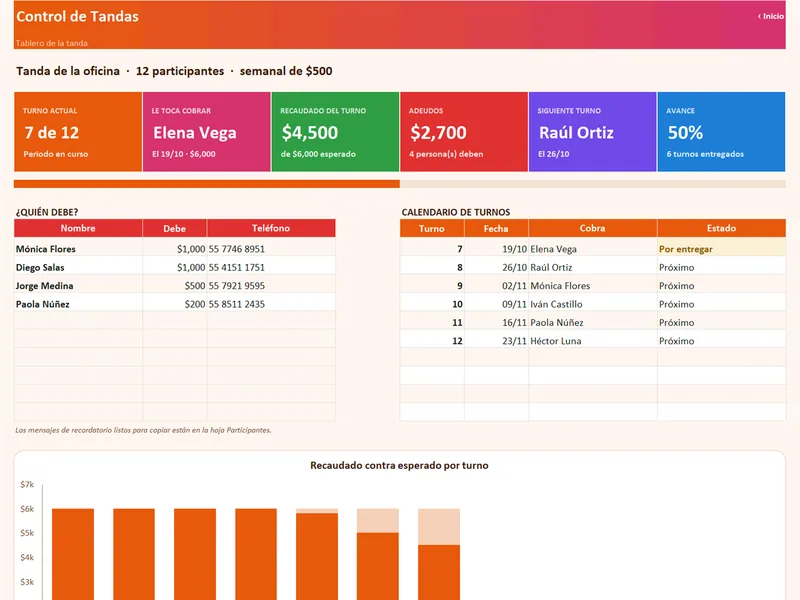
Task: Click turn number 10 cell
Action: (432, 304)
